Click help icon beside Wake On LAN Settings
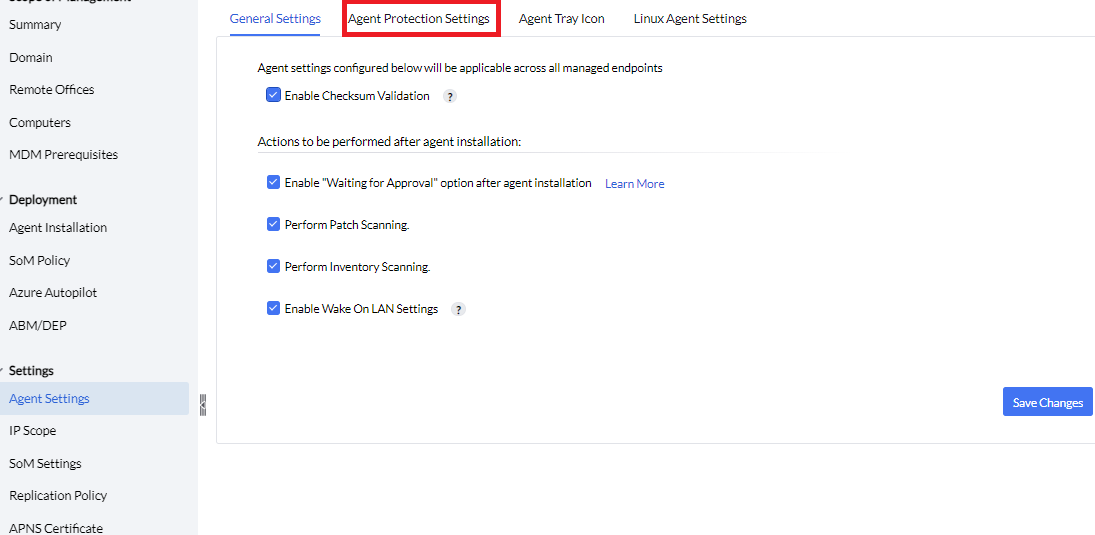 (458, 310)
